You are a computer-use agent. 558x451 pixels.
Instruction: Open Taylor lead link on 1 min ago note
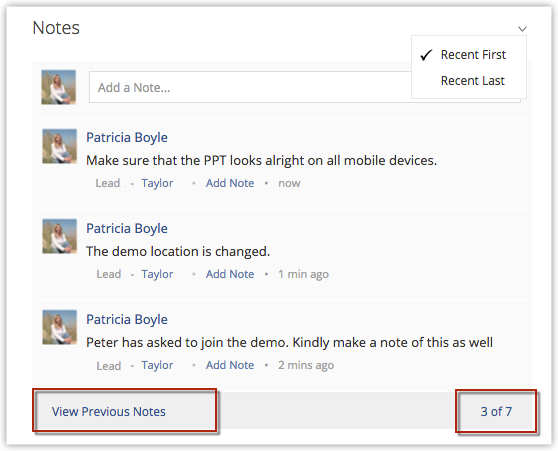(x=157, y=274)
